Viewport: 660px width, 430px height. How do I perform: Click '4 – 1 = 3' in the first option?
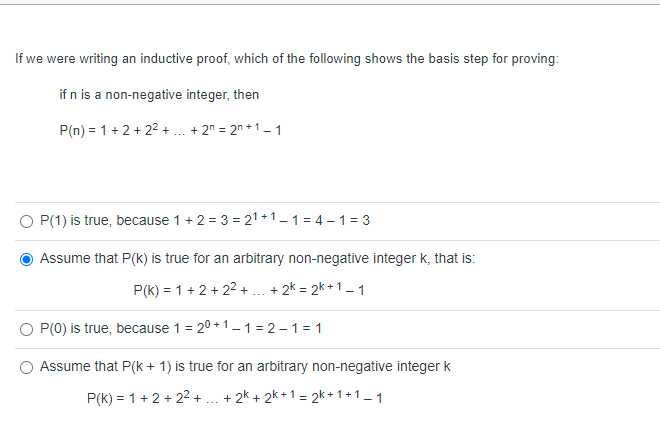343,220
